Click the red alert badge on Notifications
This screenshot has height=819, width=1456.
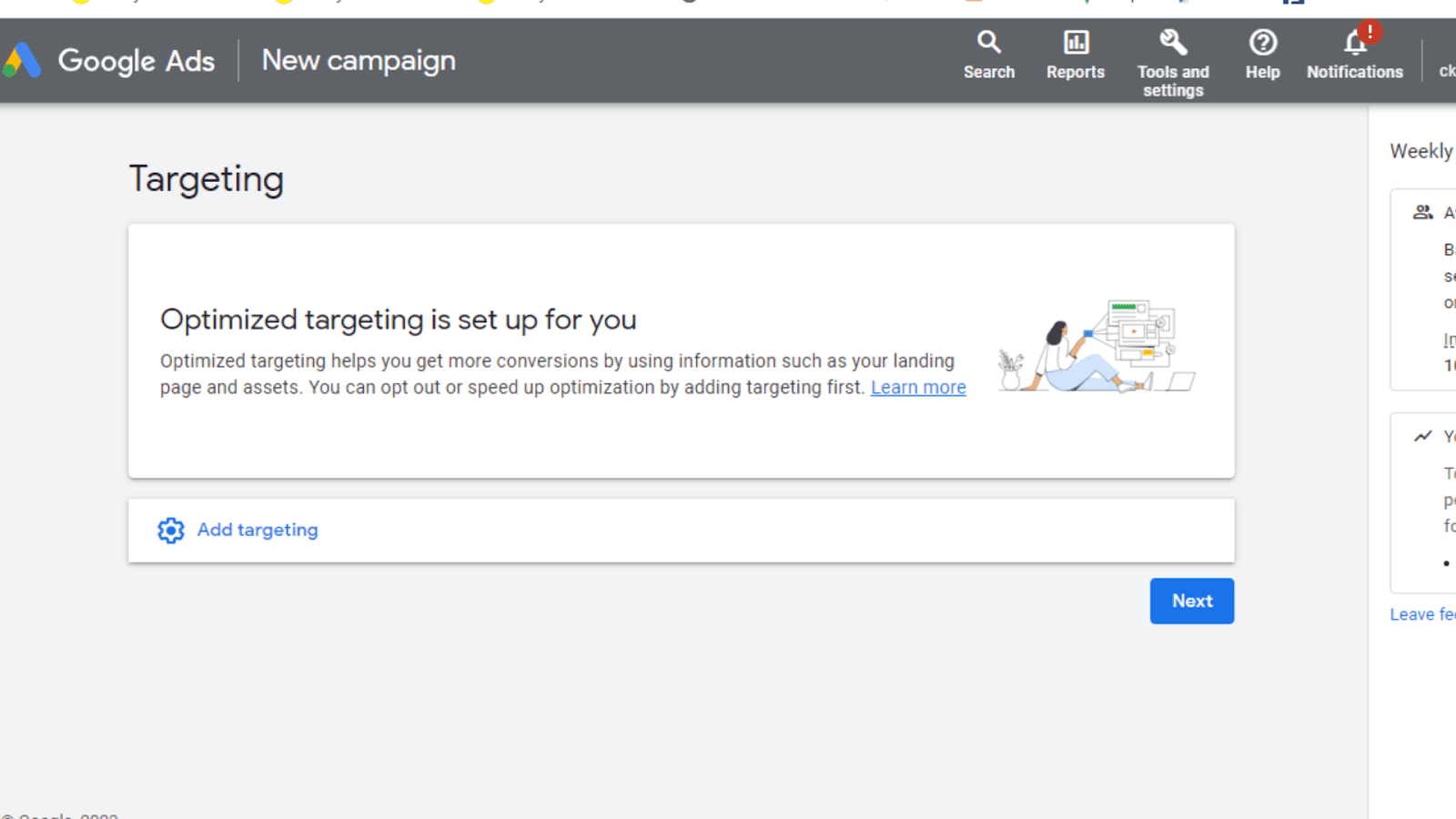(1370, 32)
